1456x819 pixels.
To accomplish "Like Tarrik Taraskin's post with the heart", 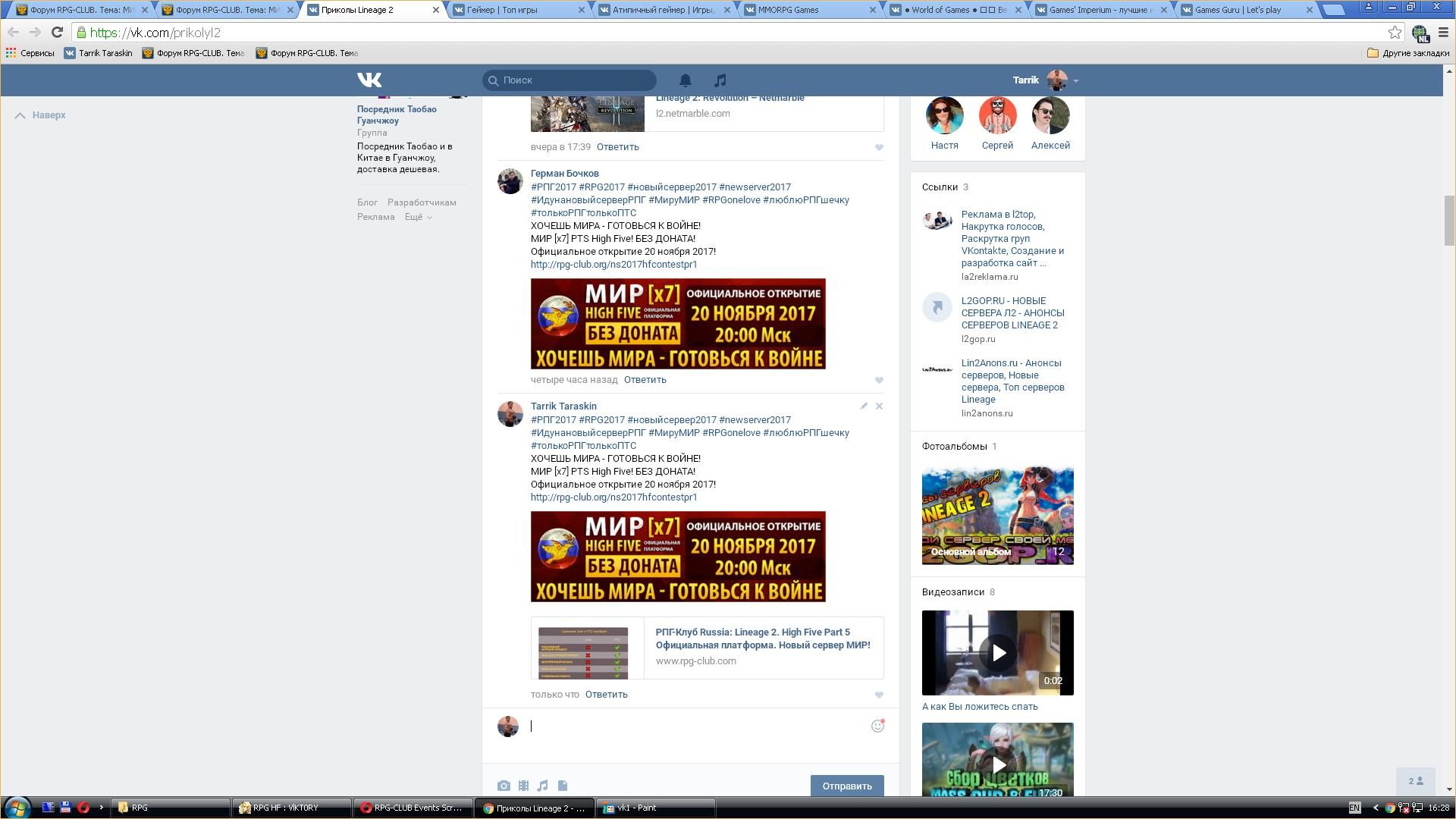I will click(879, 695).
